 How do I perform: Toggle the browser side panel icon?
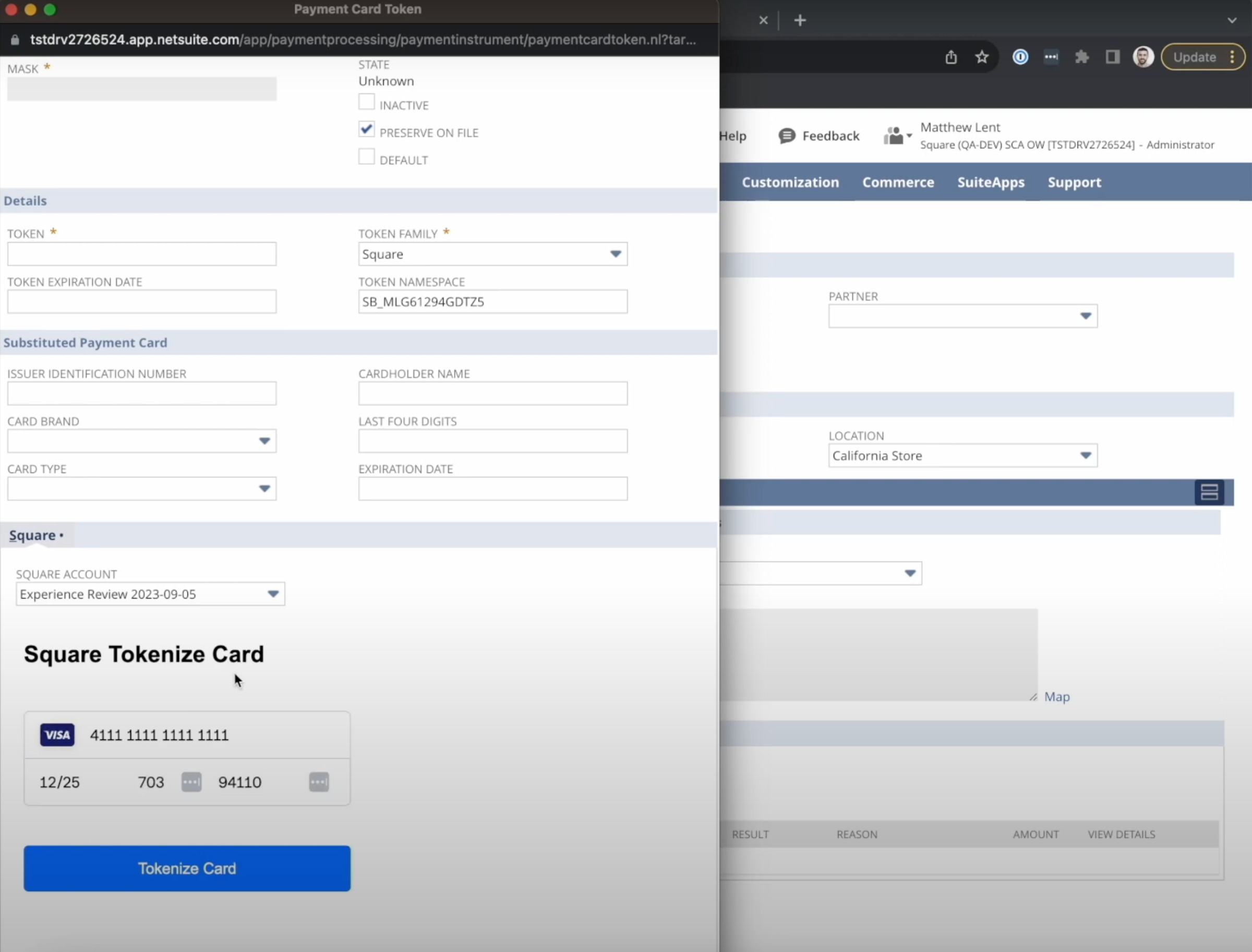coord(1112,57)
